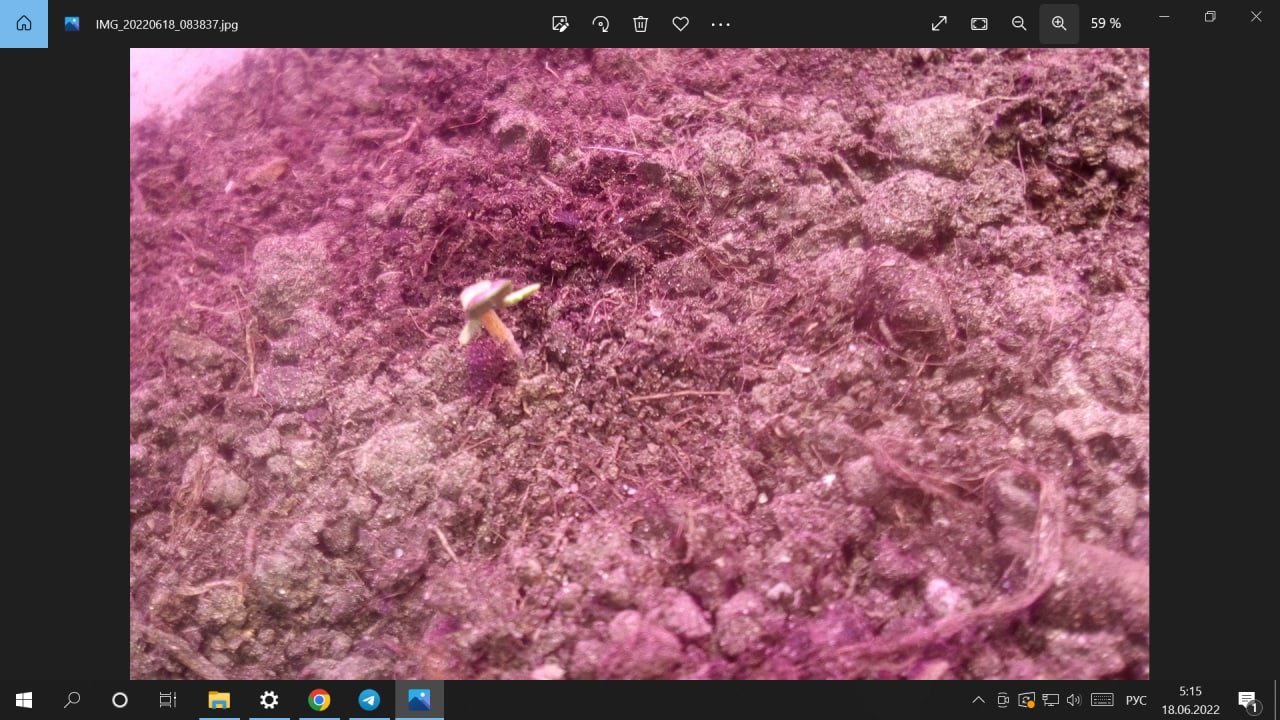Delete this photo with trash icon
This screenshot has width=1280, height=720.
[641, 24]
